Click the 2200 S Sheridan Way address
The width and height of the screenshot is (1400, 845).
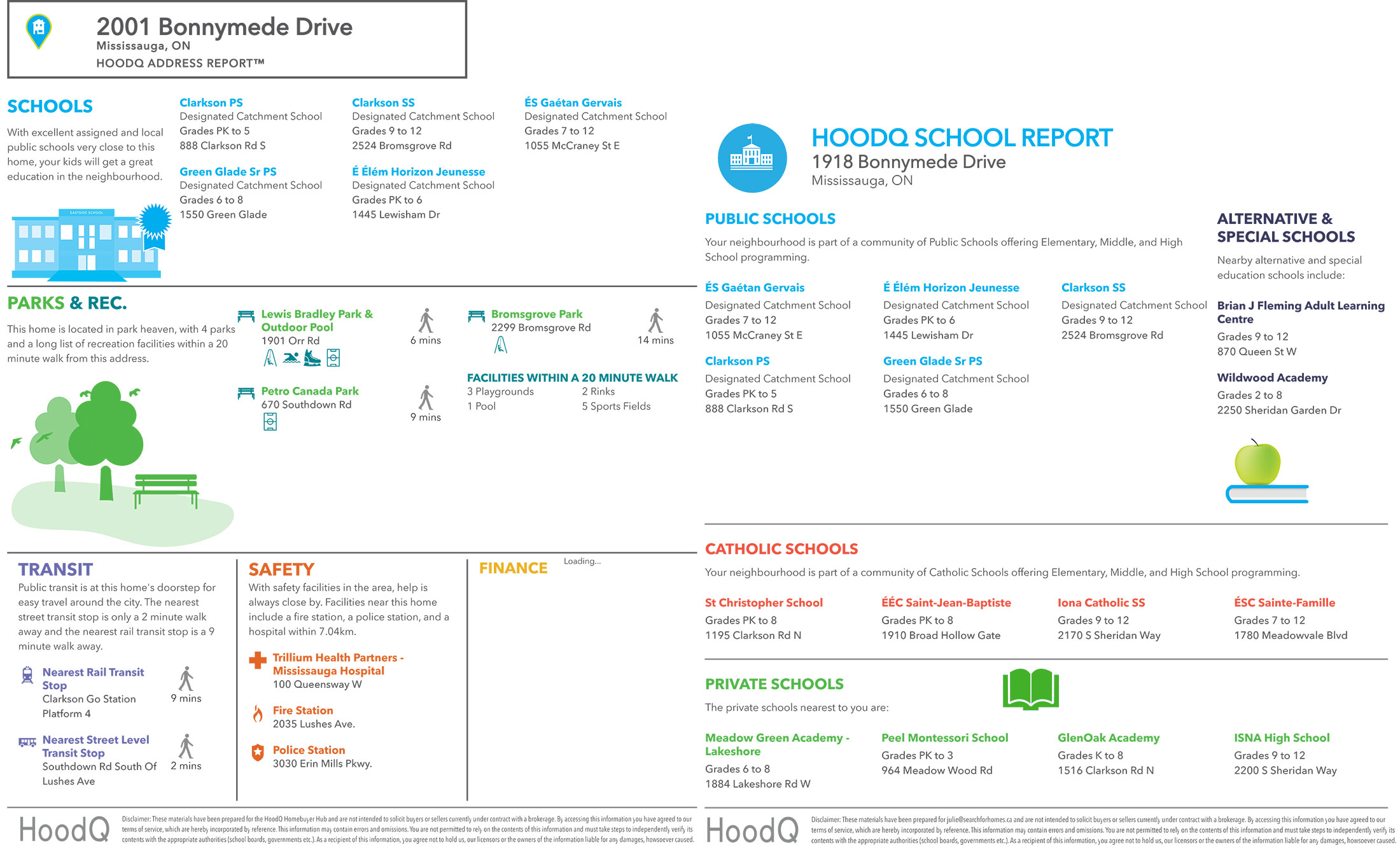1285,771
